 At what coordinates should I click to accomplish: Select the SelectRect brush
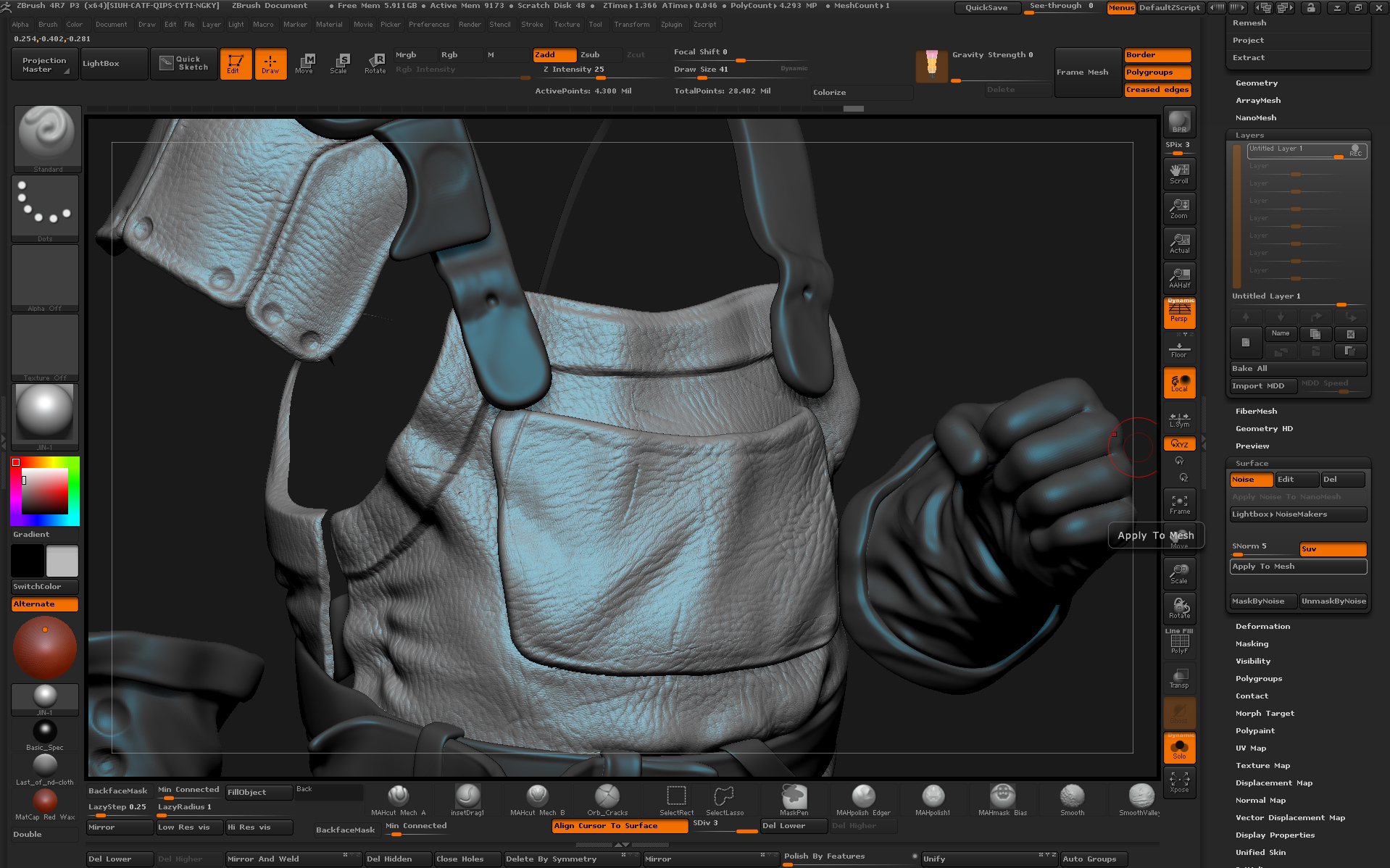[x=676, y=800]
